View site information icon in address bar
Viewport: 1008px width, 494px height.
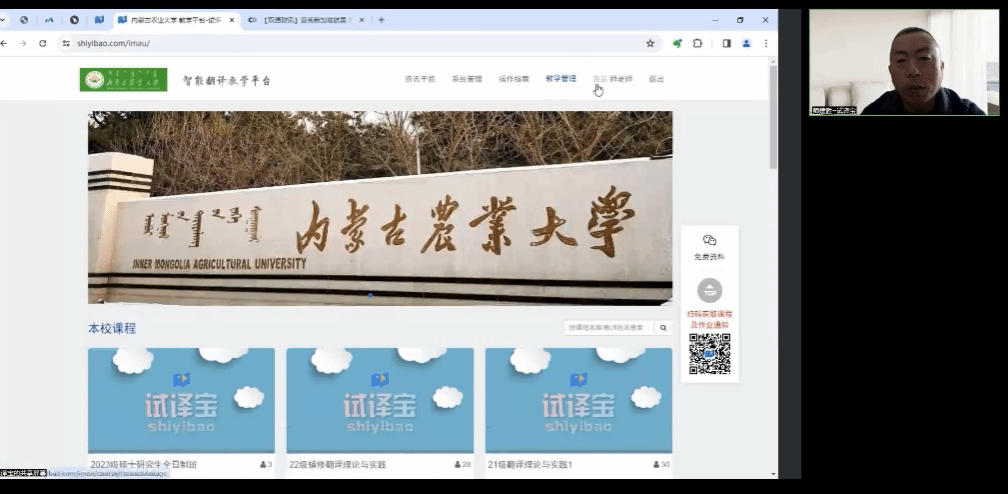(66, 43)
